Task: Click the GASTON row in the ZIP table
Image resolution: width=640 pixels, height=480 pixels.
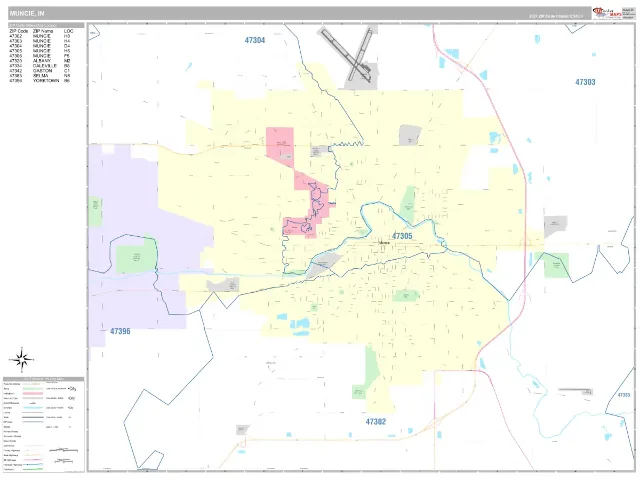Action: coord(40,71)
